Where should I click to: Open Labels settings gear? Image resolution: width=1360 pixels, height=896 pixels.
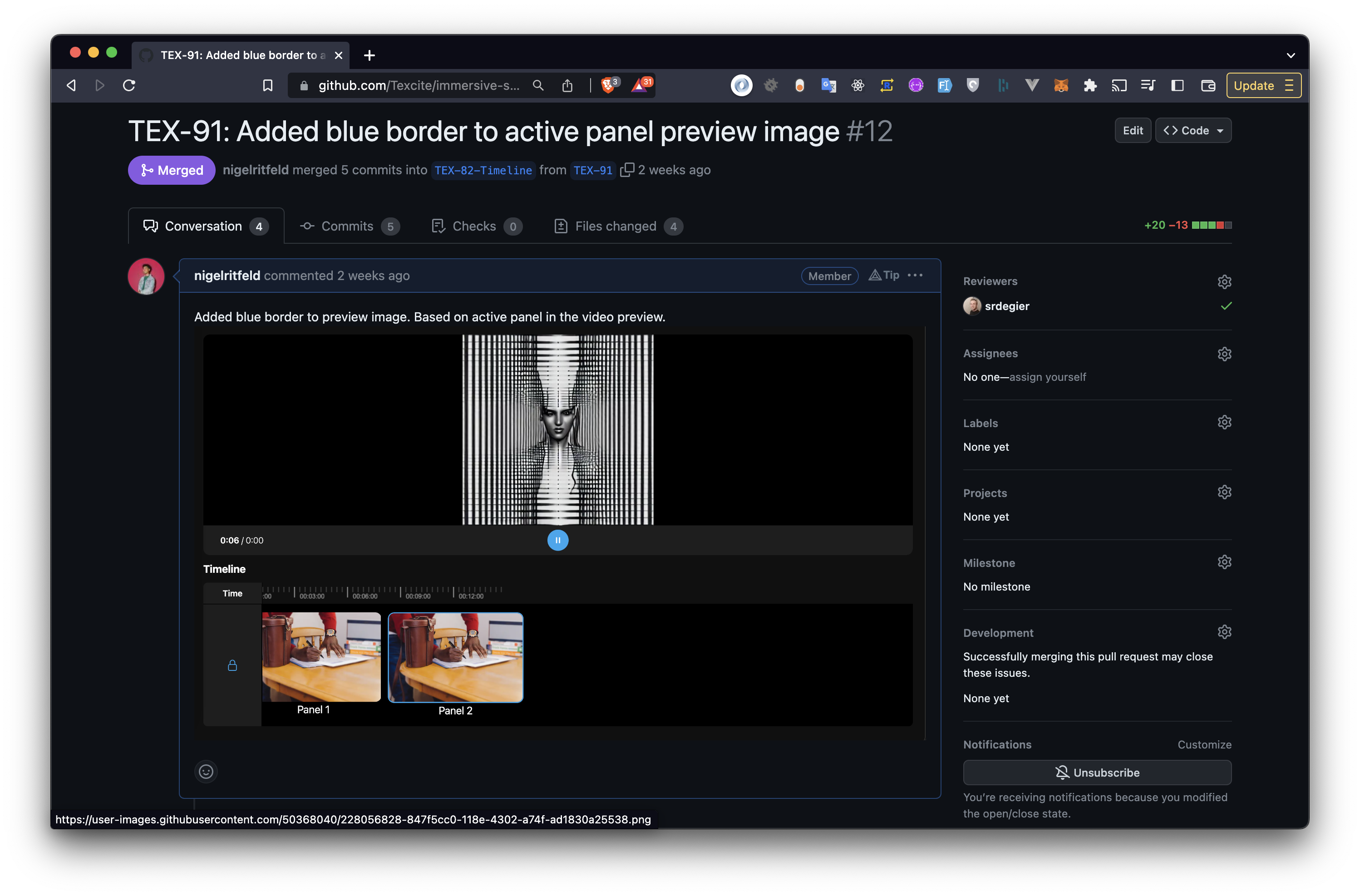[x=1224, y=422]
